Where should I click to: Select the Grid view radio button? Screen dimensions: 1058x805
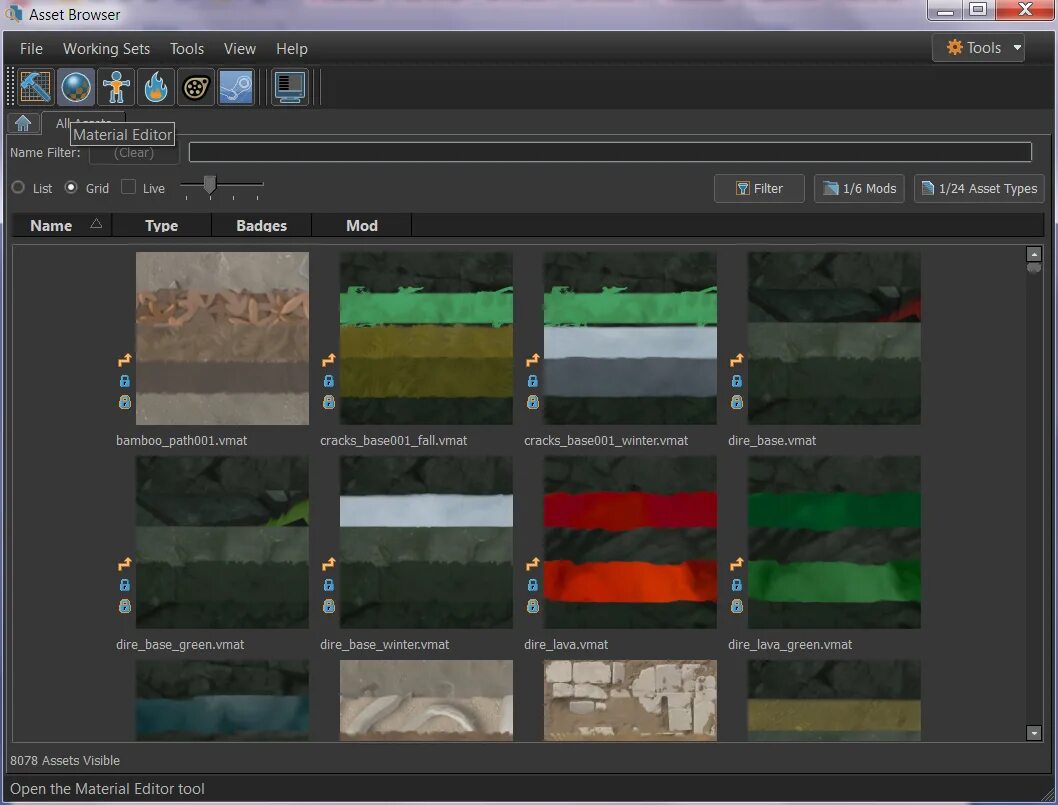pos(71,188)
